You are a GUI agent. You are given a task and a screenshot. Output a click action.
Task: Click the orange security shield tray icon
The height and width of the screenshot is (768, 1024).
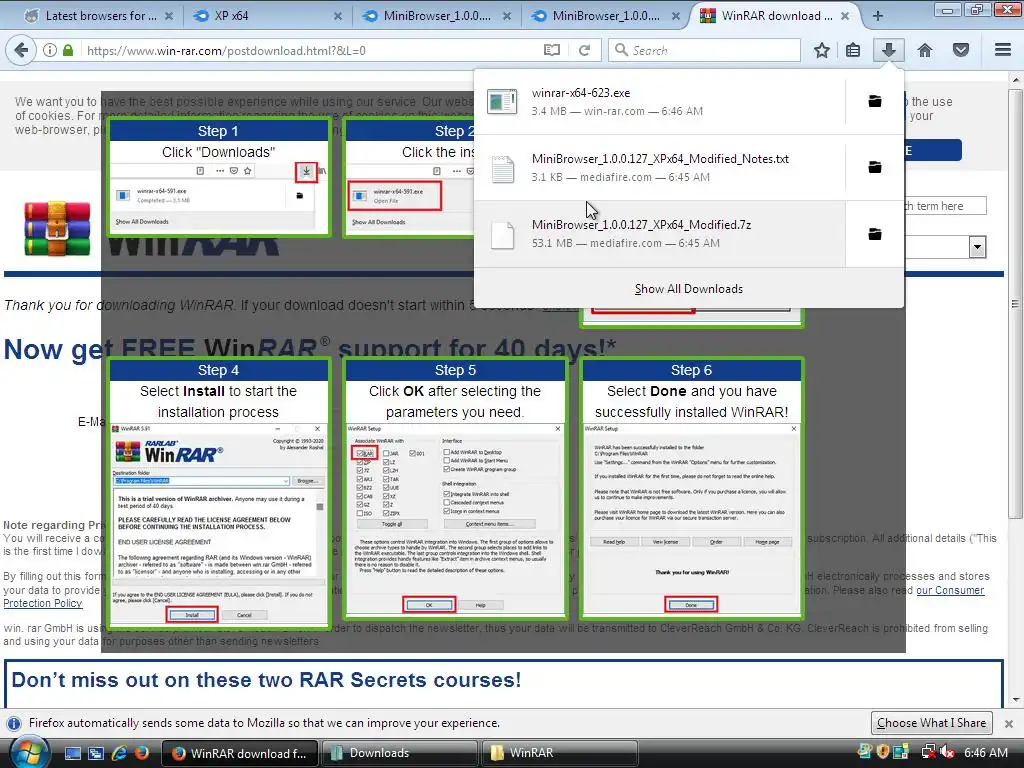point(883,752)
